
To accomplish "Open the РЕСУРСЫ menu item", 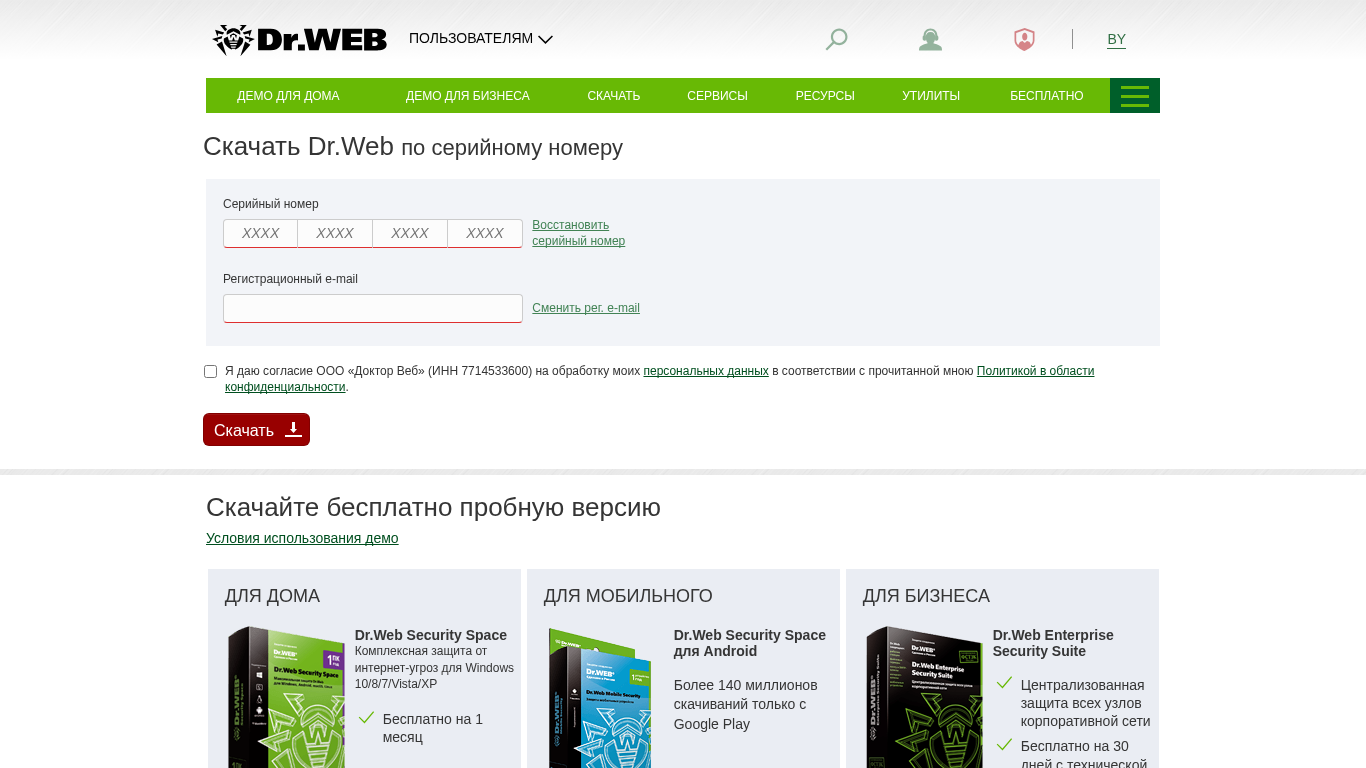I will [x=825, y=96].
